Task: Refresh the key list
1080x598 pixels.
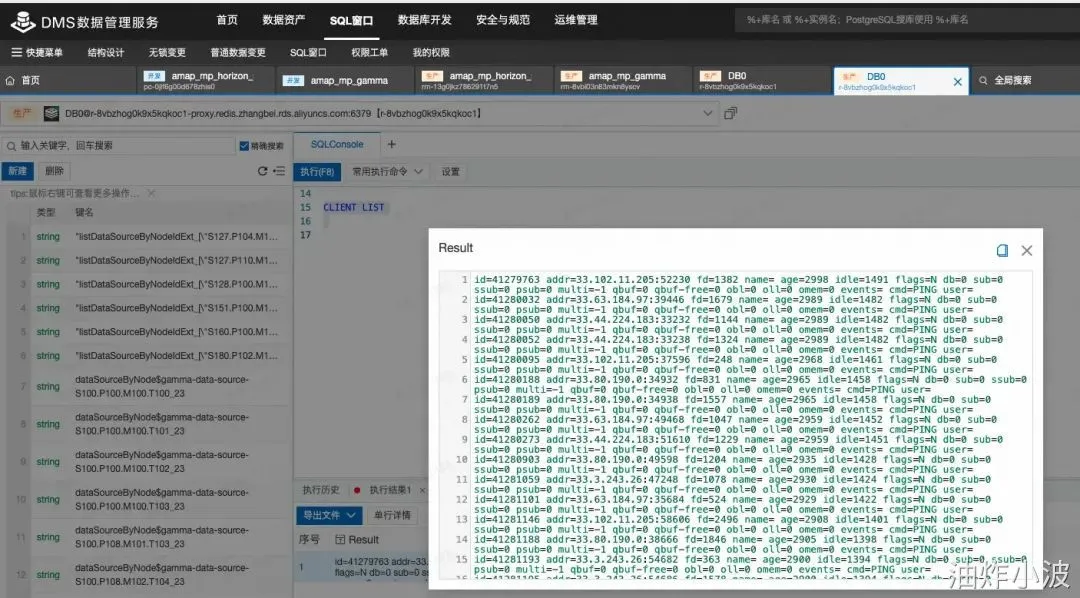Action: click(262, 171)
